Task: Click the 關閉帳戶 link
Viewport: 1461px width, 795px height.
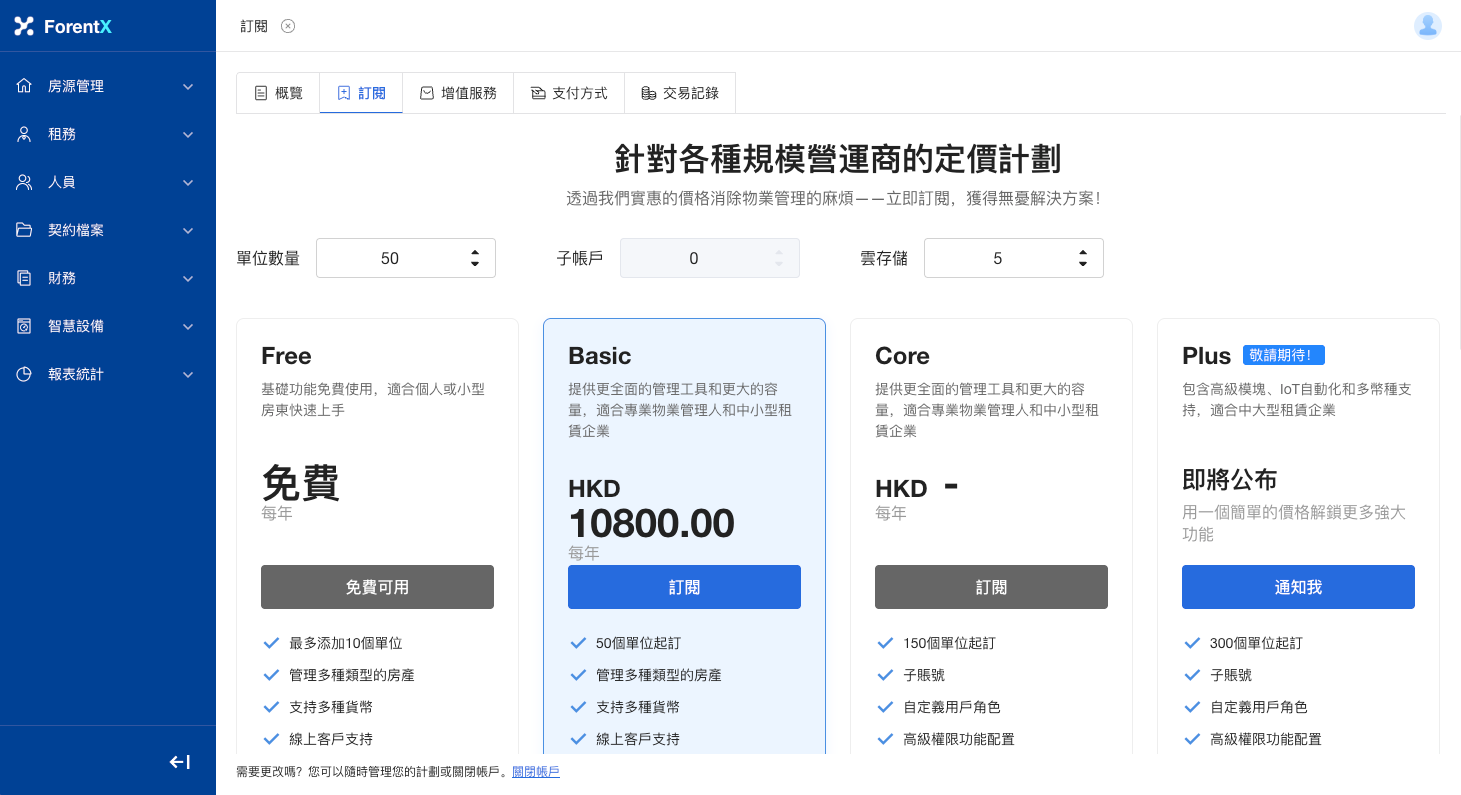Action: click(x=535, y=772)
